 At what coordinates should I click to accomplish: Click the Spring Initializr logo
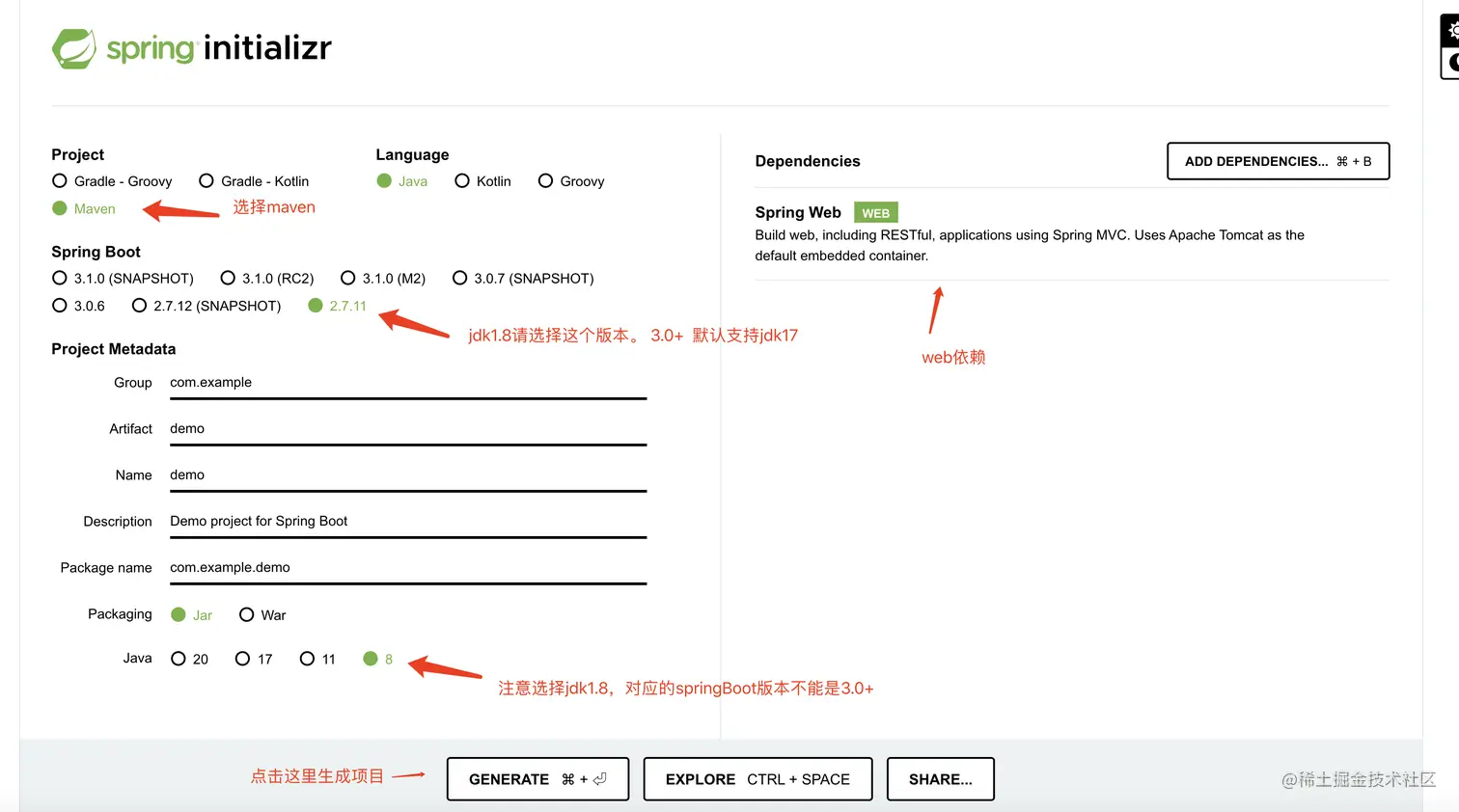coord(191,46)
